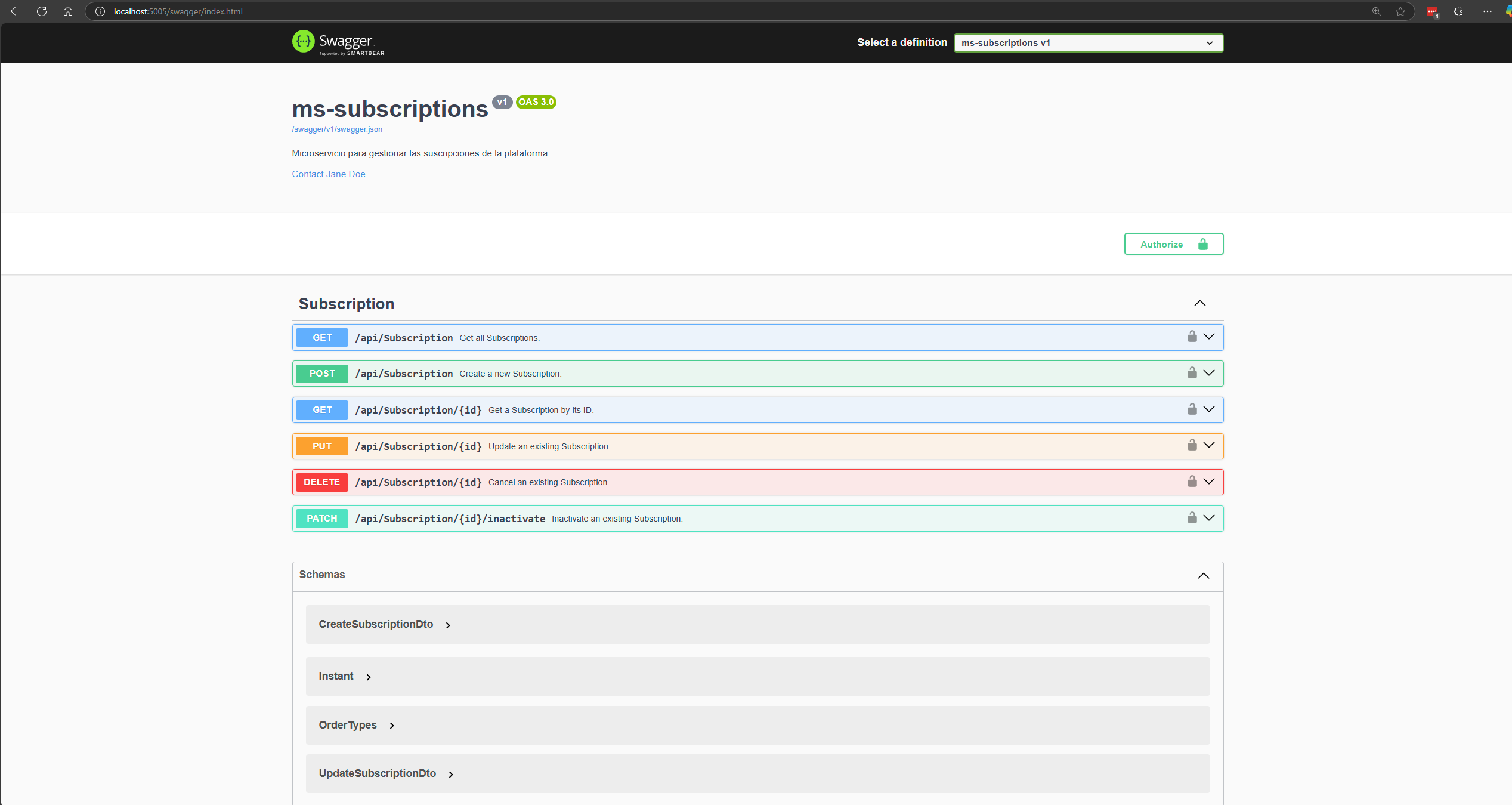The width and height of the screenshot is (1512, 805).
Task: Click the 'Get all Subscriptions.' description
Action: [499, 338]
